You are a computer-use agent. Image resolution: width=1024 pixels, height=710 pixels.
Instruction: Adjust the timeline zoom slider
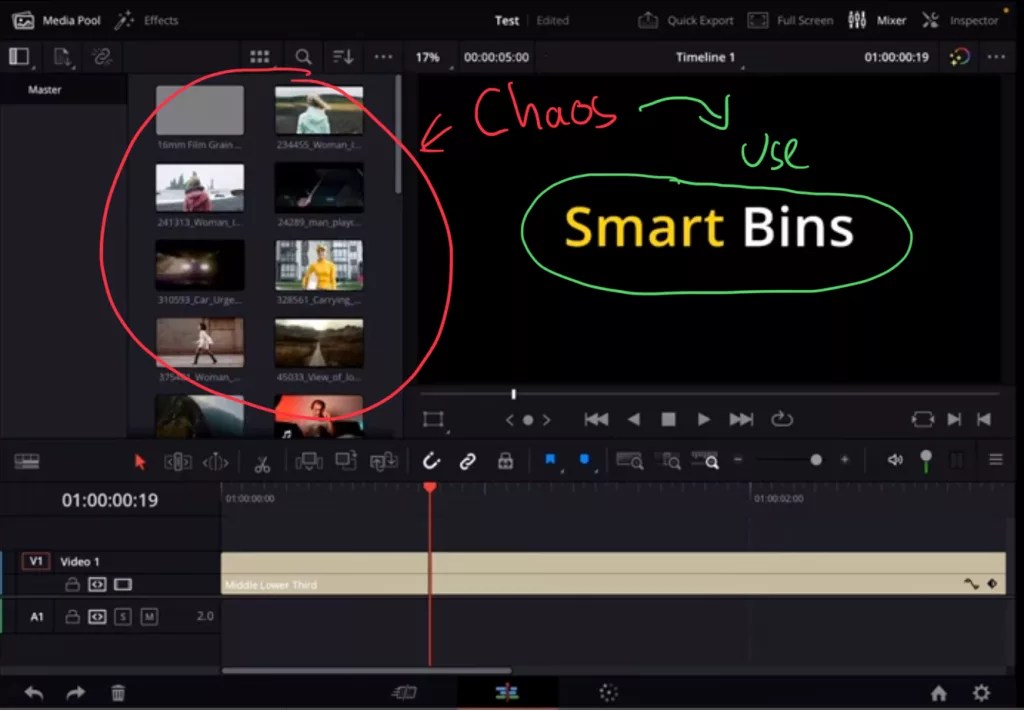(816, 460)
